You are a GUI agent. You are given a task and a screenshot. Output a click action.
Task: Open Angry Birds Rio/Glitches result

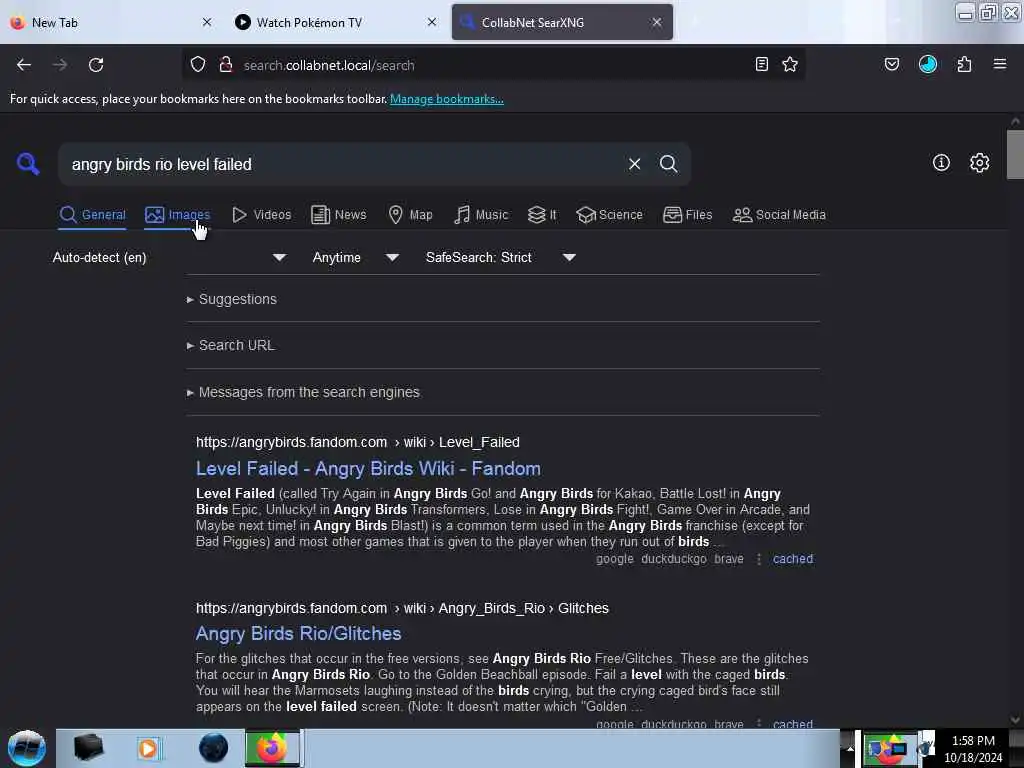[298, 633]
